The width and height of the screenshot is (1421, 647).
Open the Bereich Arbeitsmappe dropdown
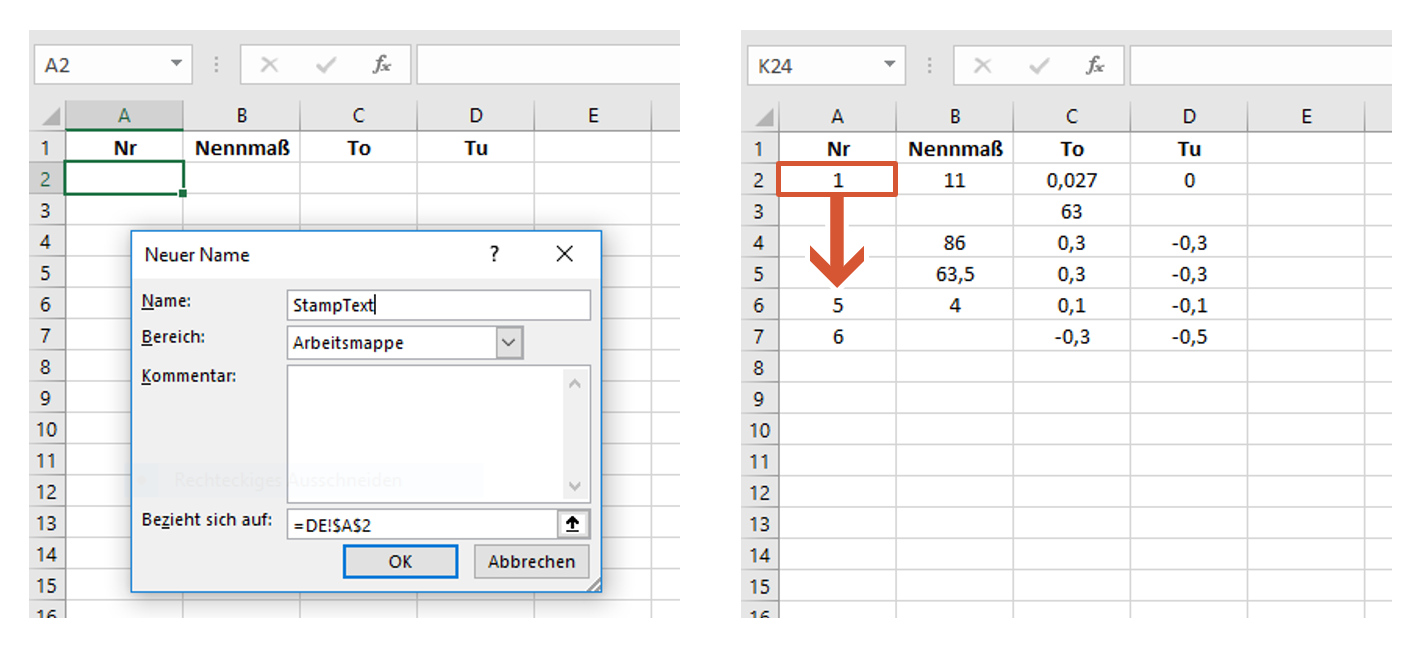pos(509,343)
